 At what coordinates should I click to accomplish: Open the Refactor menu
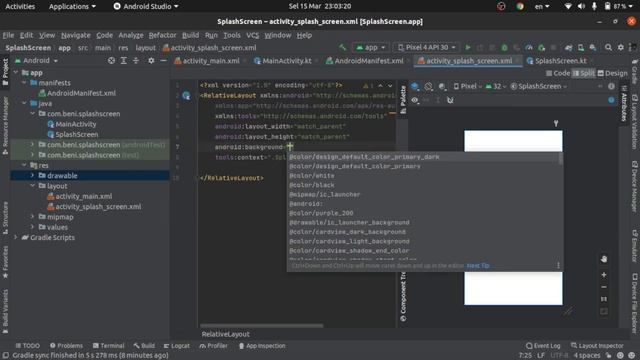(162, 35)
